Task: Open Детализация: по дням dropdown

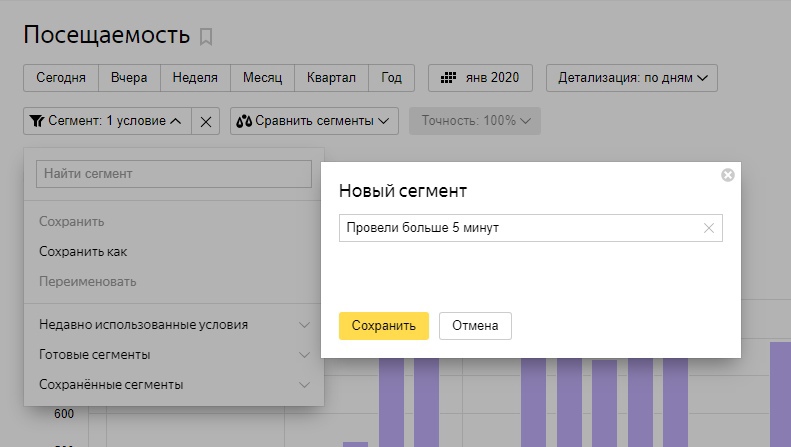Action: (x=632, y=78)
